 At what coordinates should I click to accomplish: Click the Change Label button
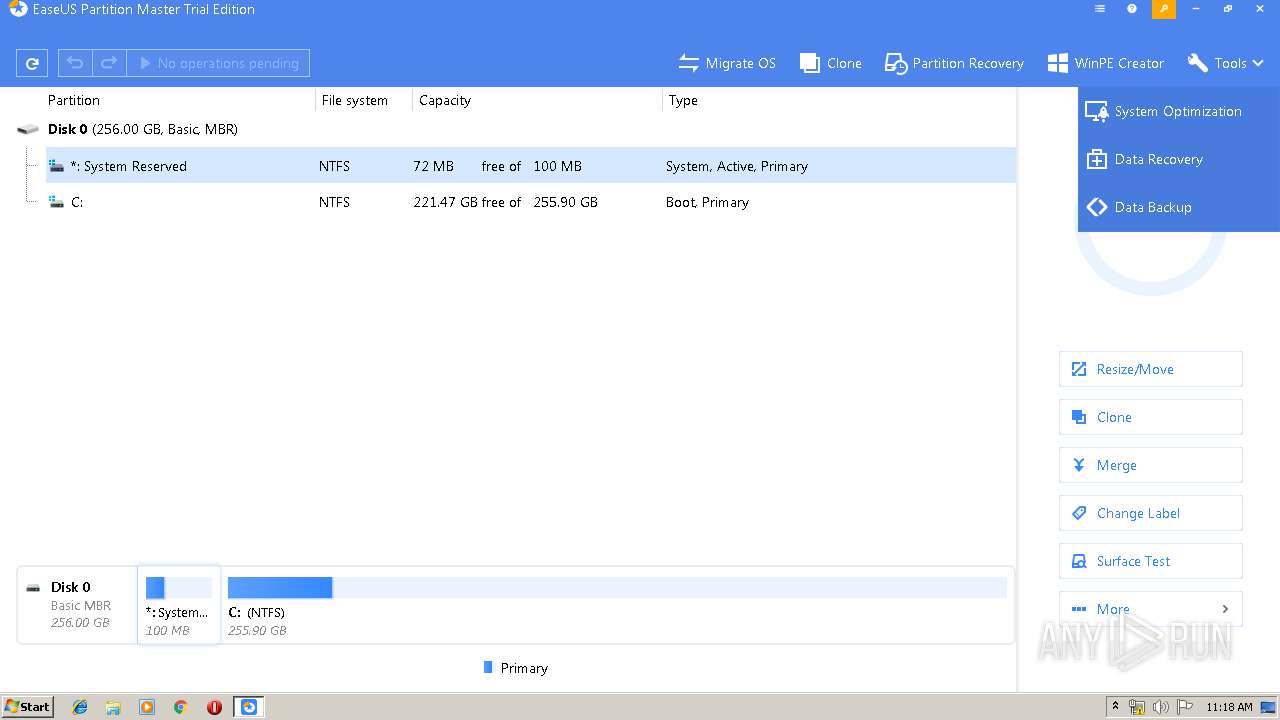point(1151,513)
